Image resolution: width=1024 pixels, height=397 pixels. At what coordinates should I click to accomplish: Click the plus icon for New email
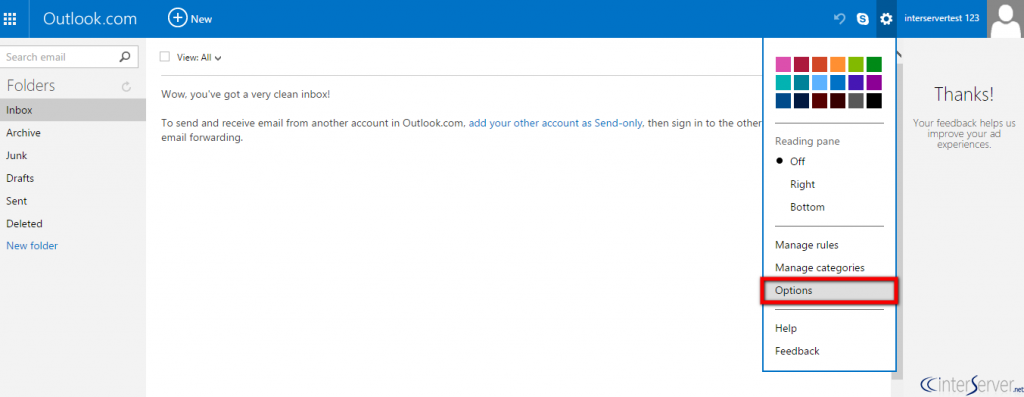pyautogui.click(x=178, y=18)
